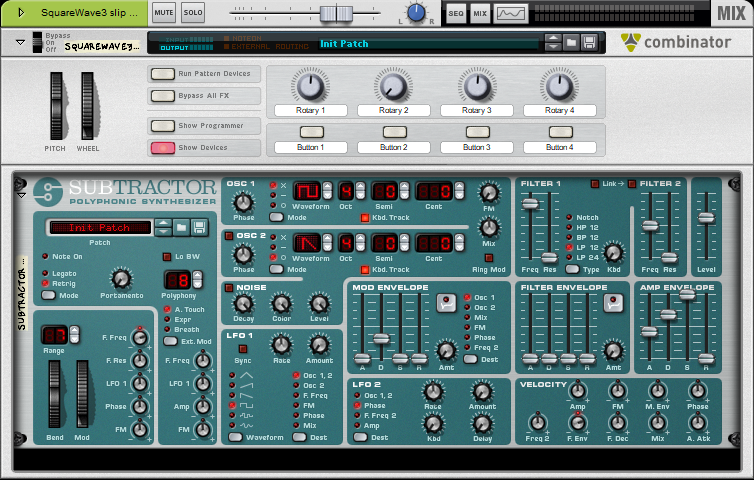Turn the Rotary 1 knob
Image resolution: width=754 pixels, height=480 pixels.
tap(310, 87)
